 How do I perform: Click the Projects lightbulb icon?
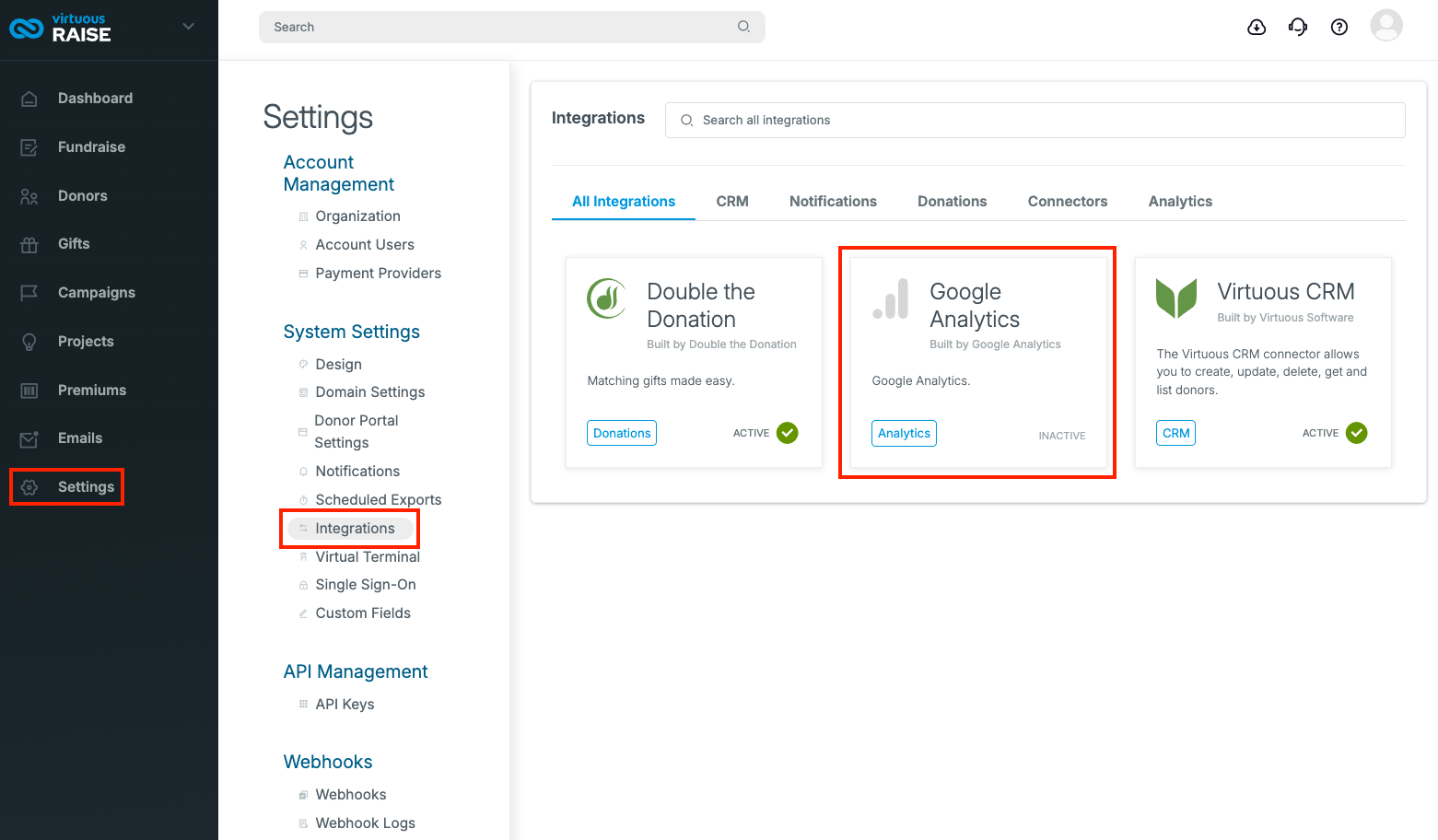29,342
